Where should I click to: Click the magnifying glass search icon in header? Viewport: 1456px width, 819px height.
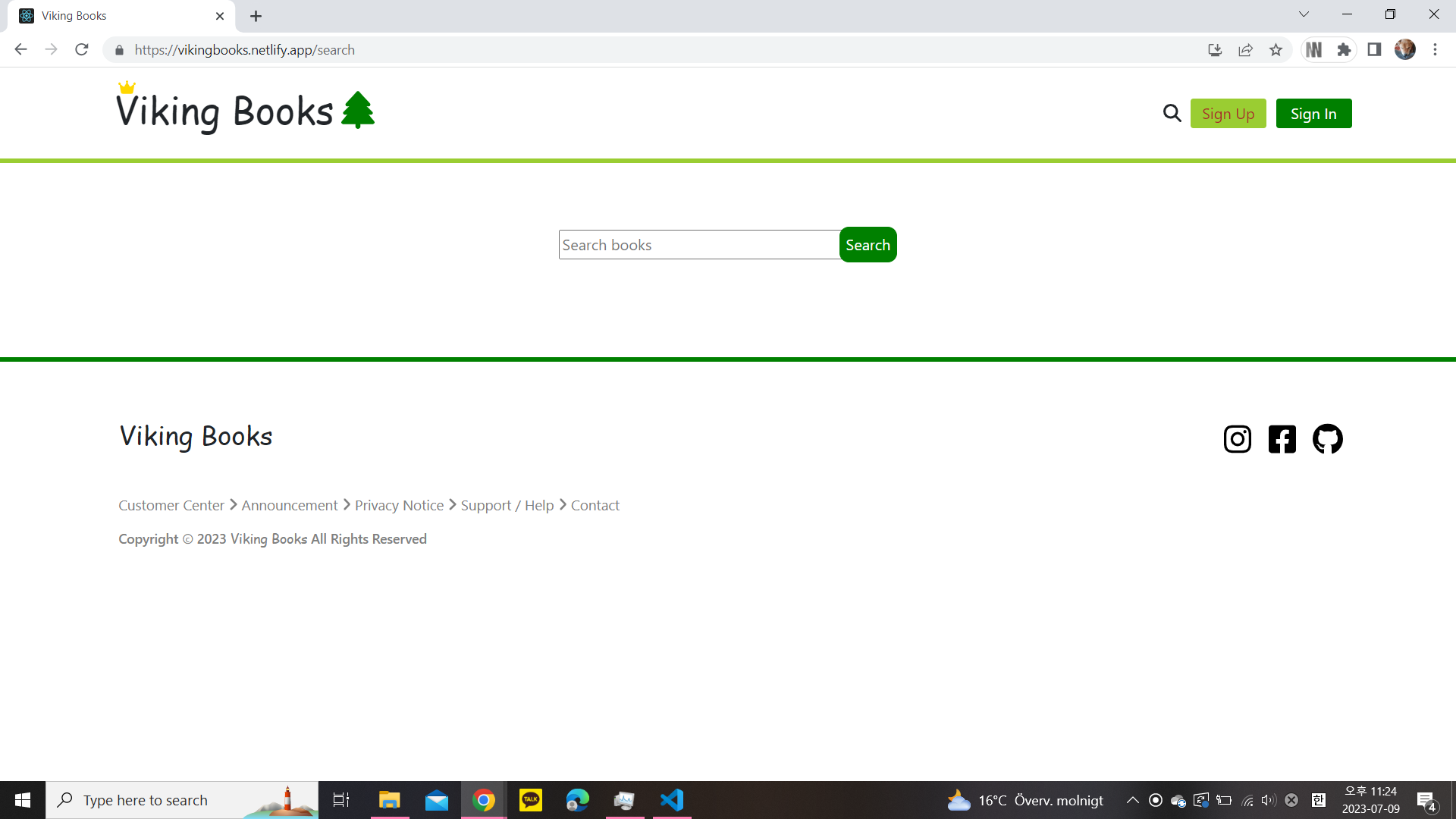(x=1172, y=114)
